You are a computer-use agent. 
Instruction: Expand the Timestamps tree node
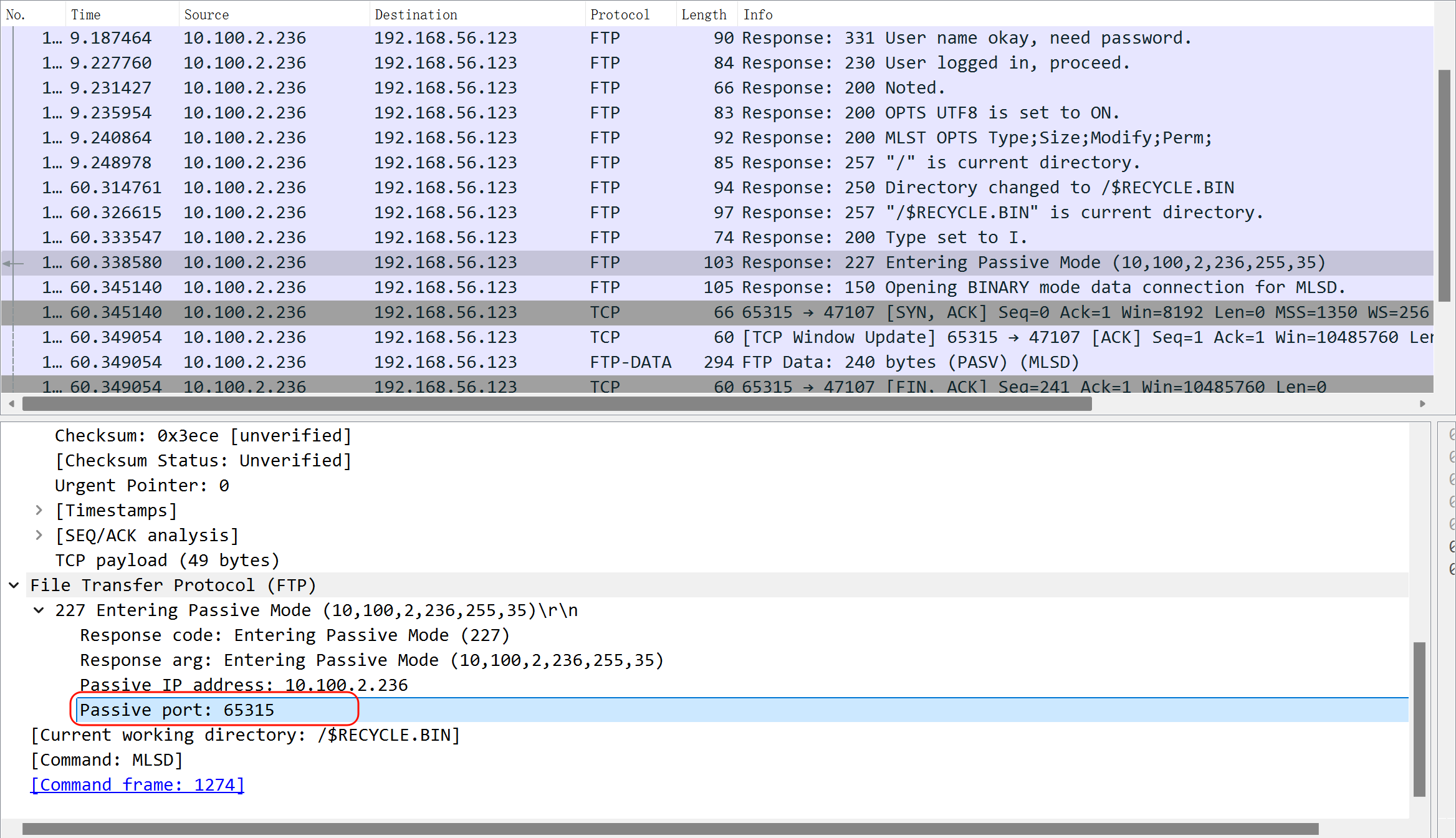point(39,511)
